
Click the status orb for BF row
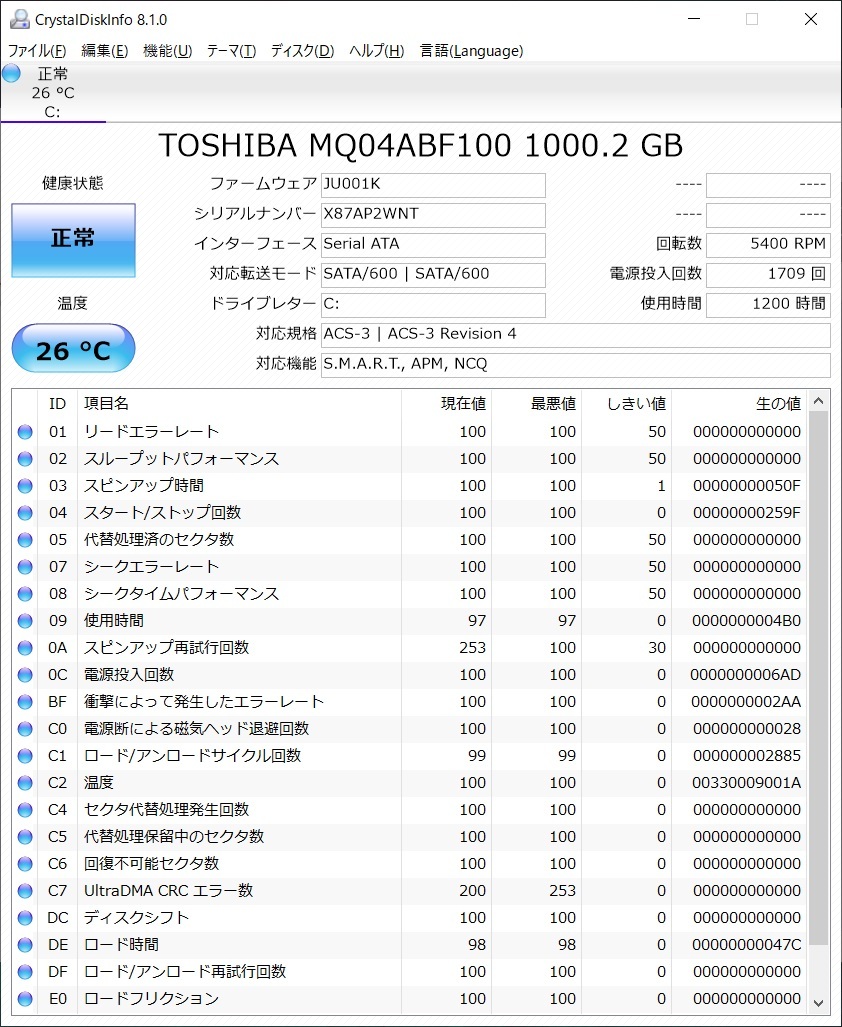click(25, 702)
